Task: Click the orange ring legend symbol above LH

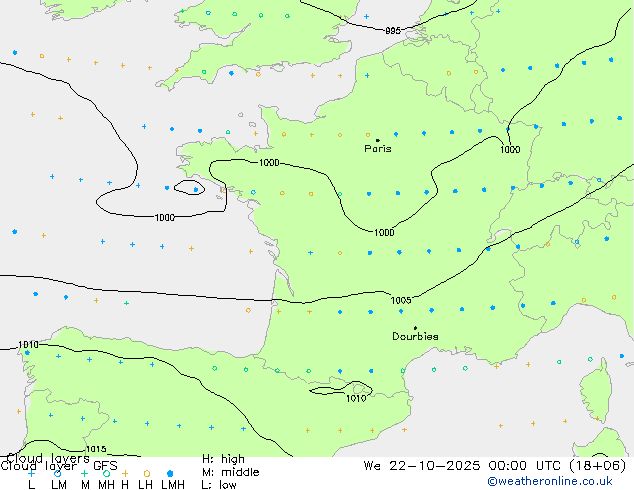Action: point(147,473)
